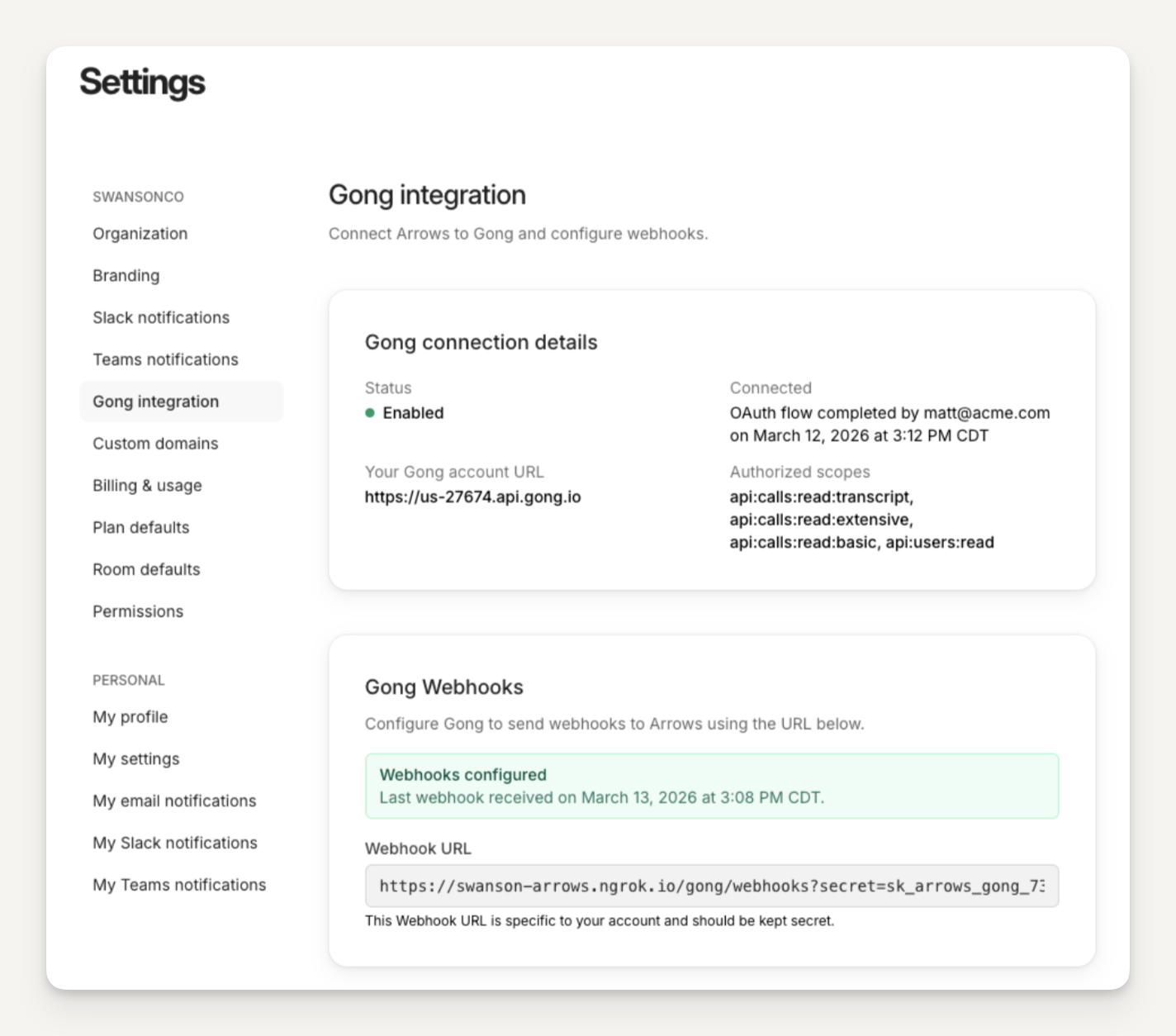Select Teams notifications in sidebar
Screen dimensions: 1176x1036
pyautogui.click(x=165, y=359)
